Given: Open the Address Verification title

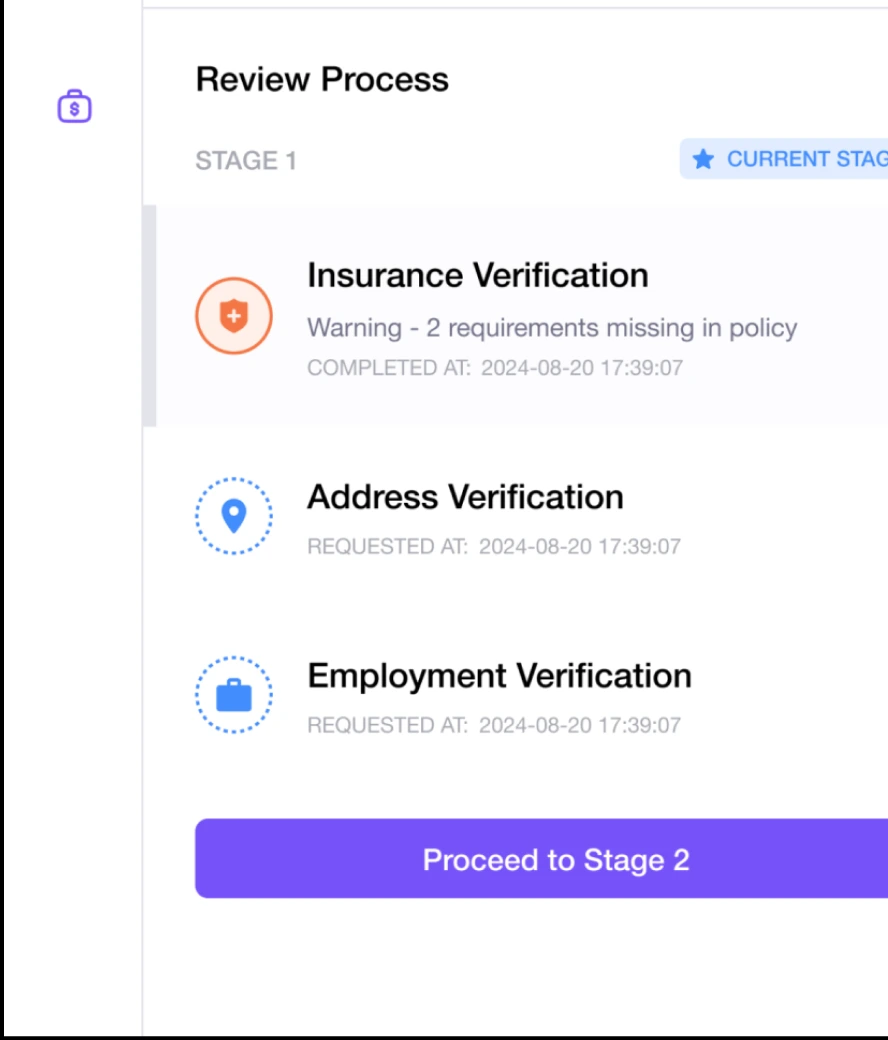Looking at the screenshot, I should coord(465,496).
